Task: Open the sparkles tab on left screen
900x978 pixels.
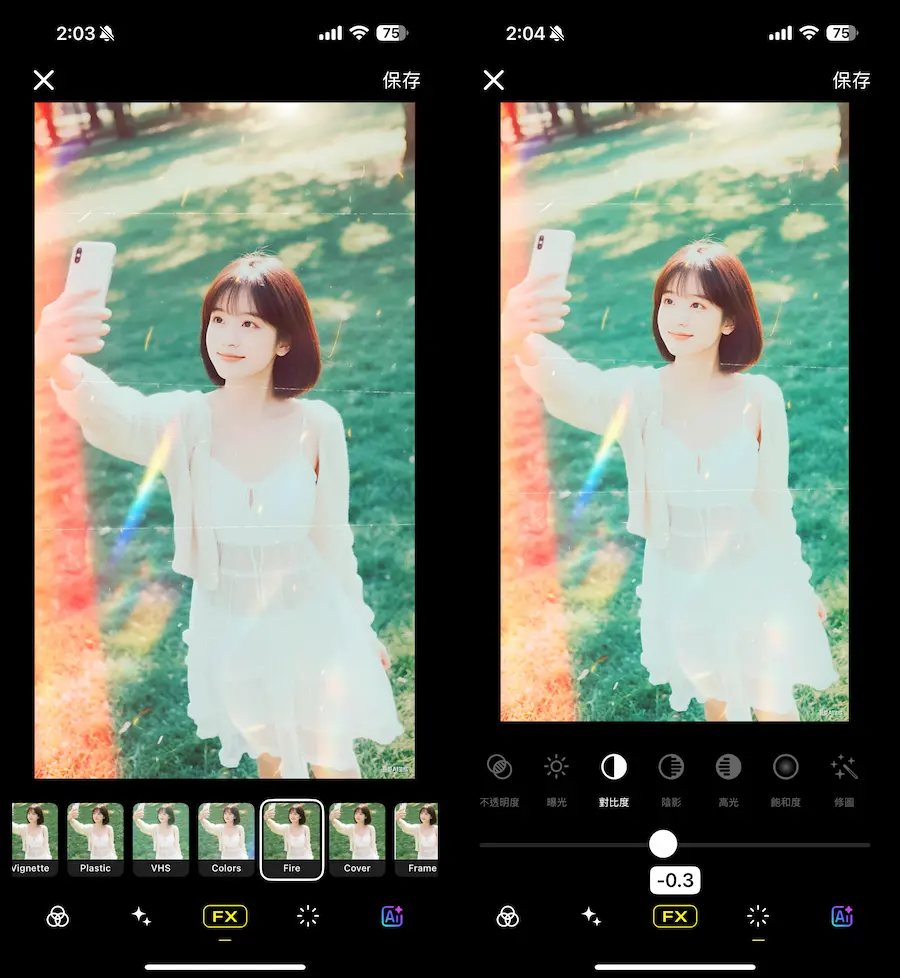Action: click(x=142, y=916)
